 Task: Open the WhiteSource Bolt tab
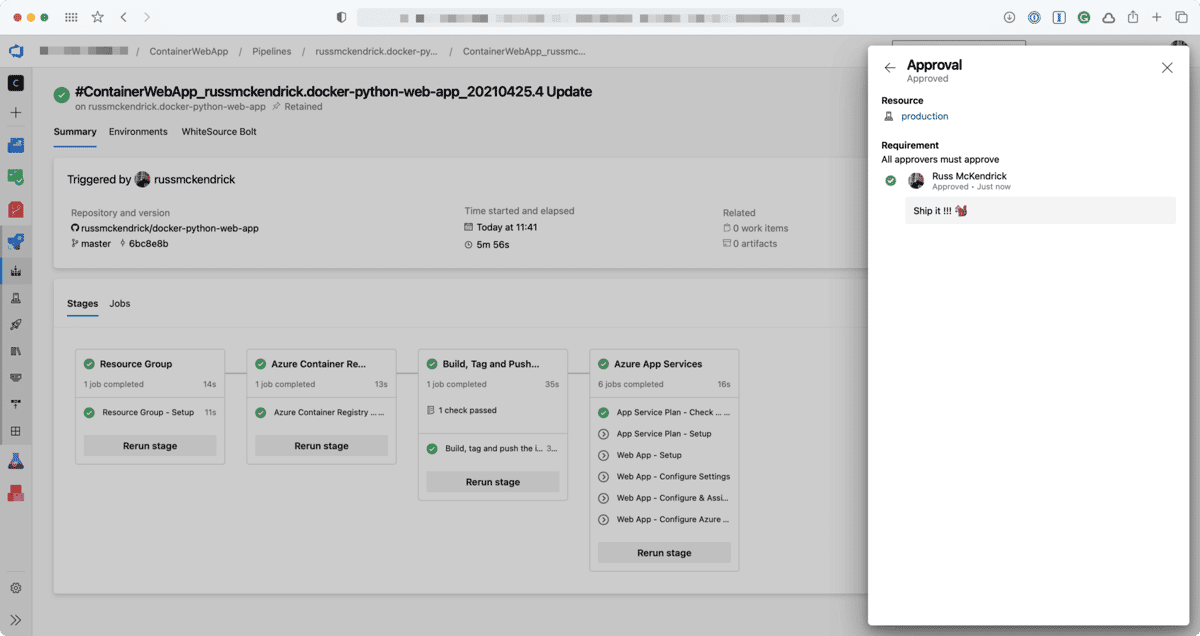(x=220, y=131)
